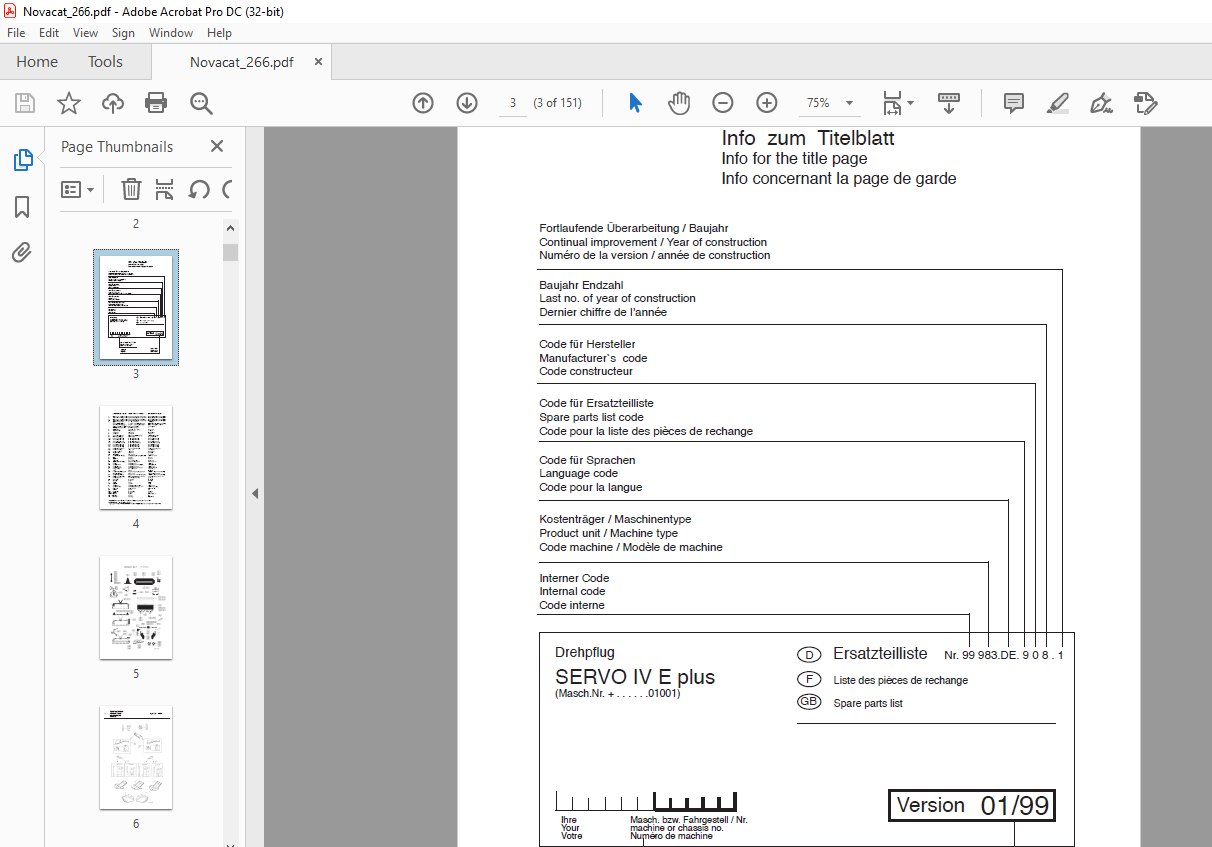Activate the Hand pan tool

pyautogui.click(x=679, y=103)
